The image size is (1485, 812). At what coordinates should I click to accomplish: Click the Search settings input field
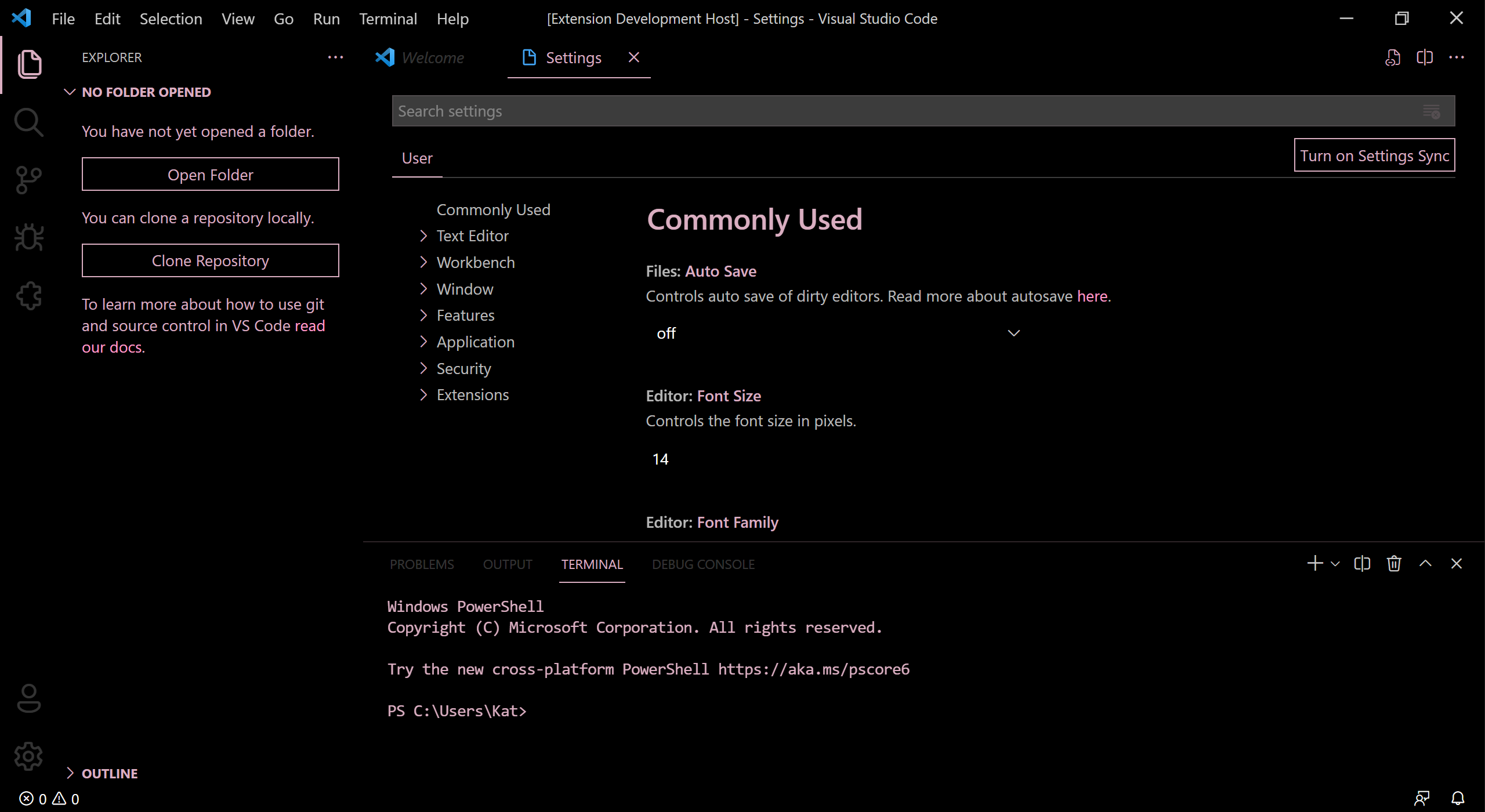pyautogui.click(x=905, y=111)
